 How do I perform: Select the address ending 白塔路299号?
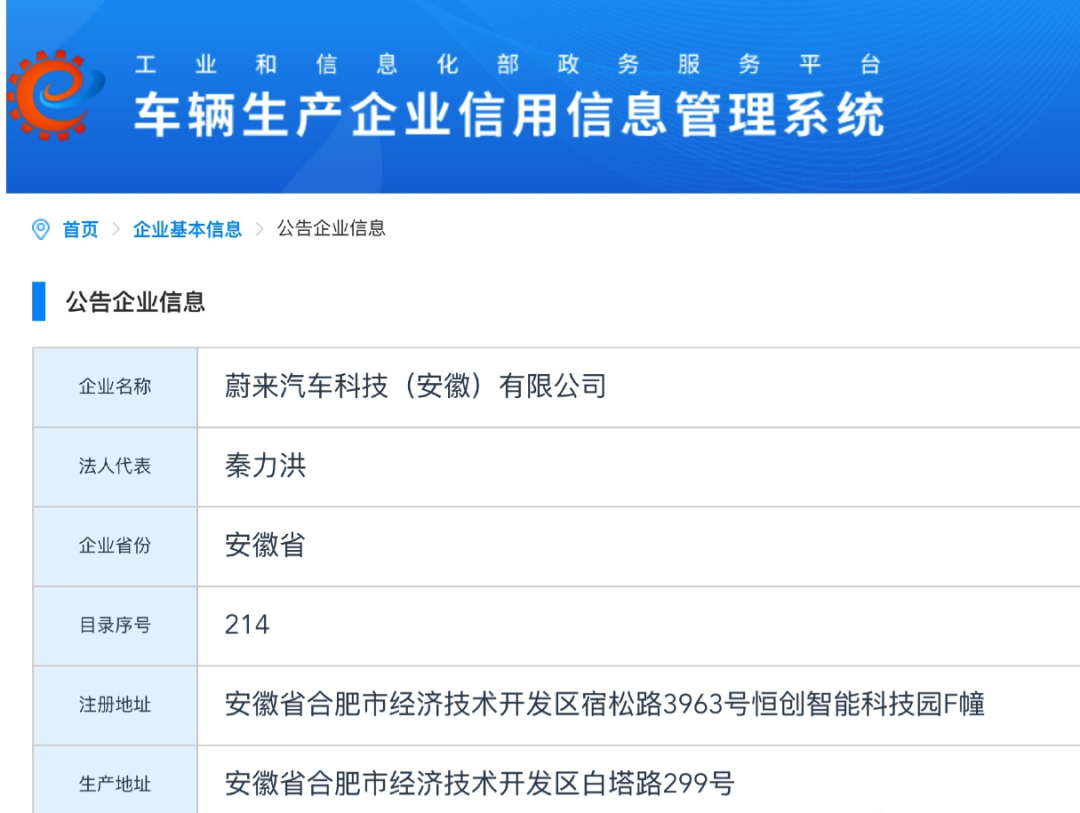[479, 783]
